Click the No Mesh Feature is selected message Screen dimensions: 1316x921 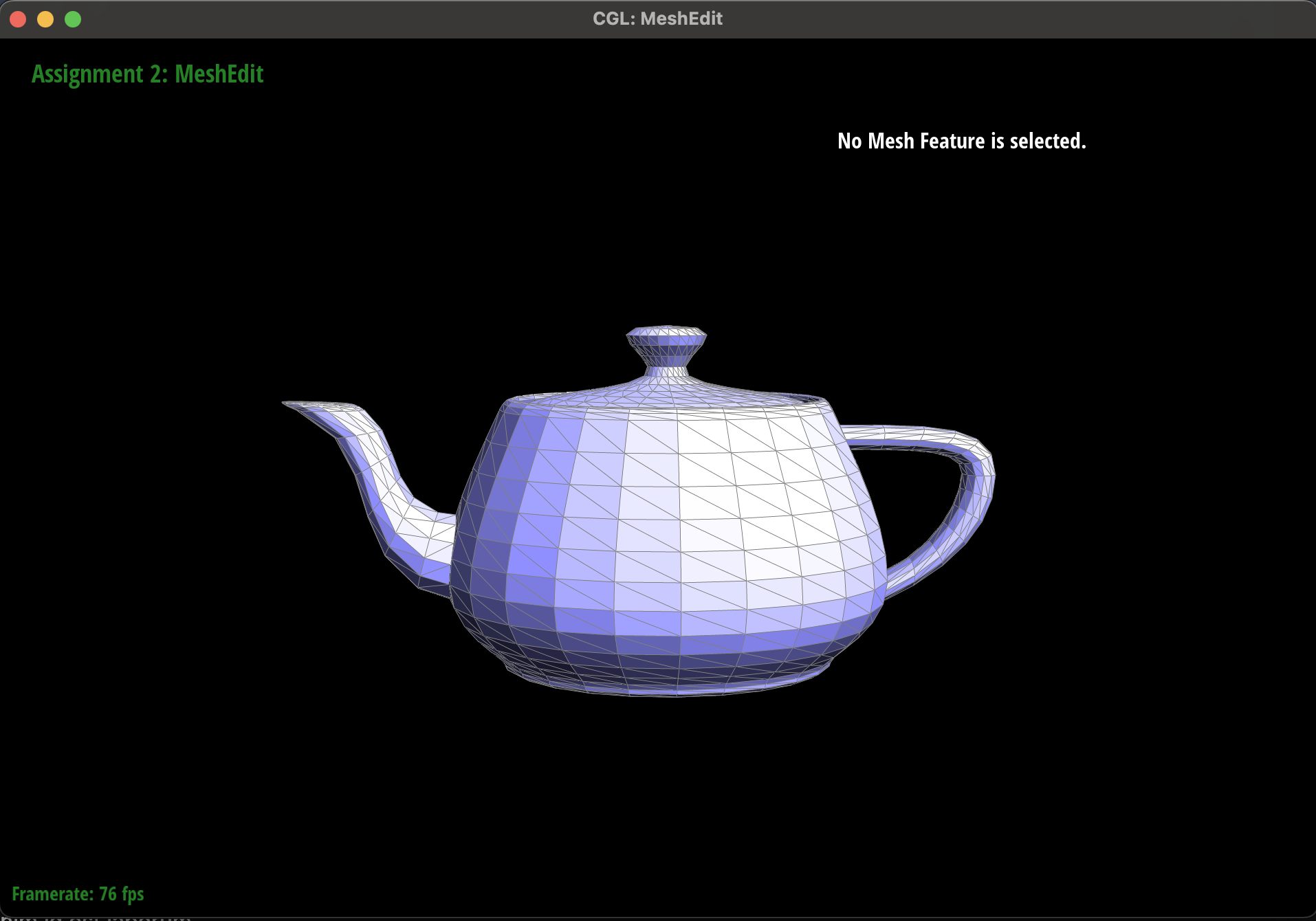click(961, 141)
